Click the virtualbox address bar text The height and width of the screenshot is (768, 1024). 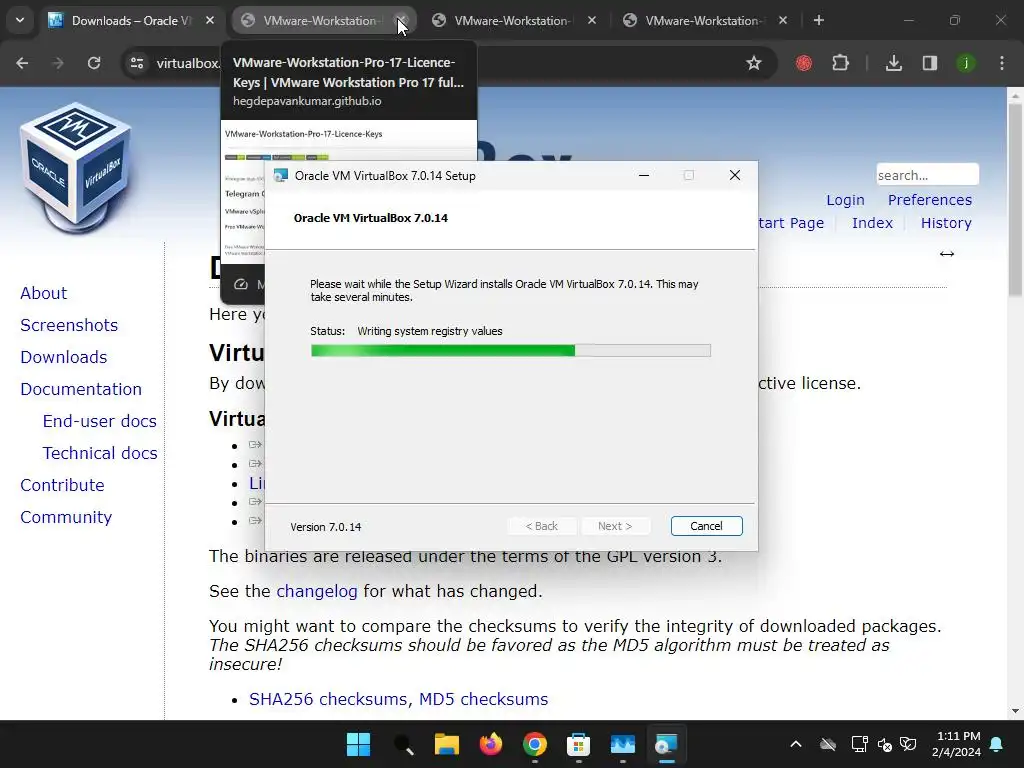[188, 63]
